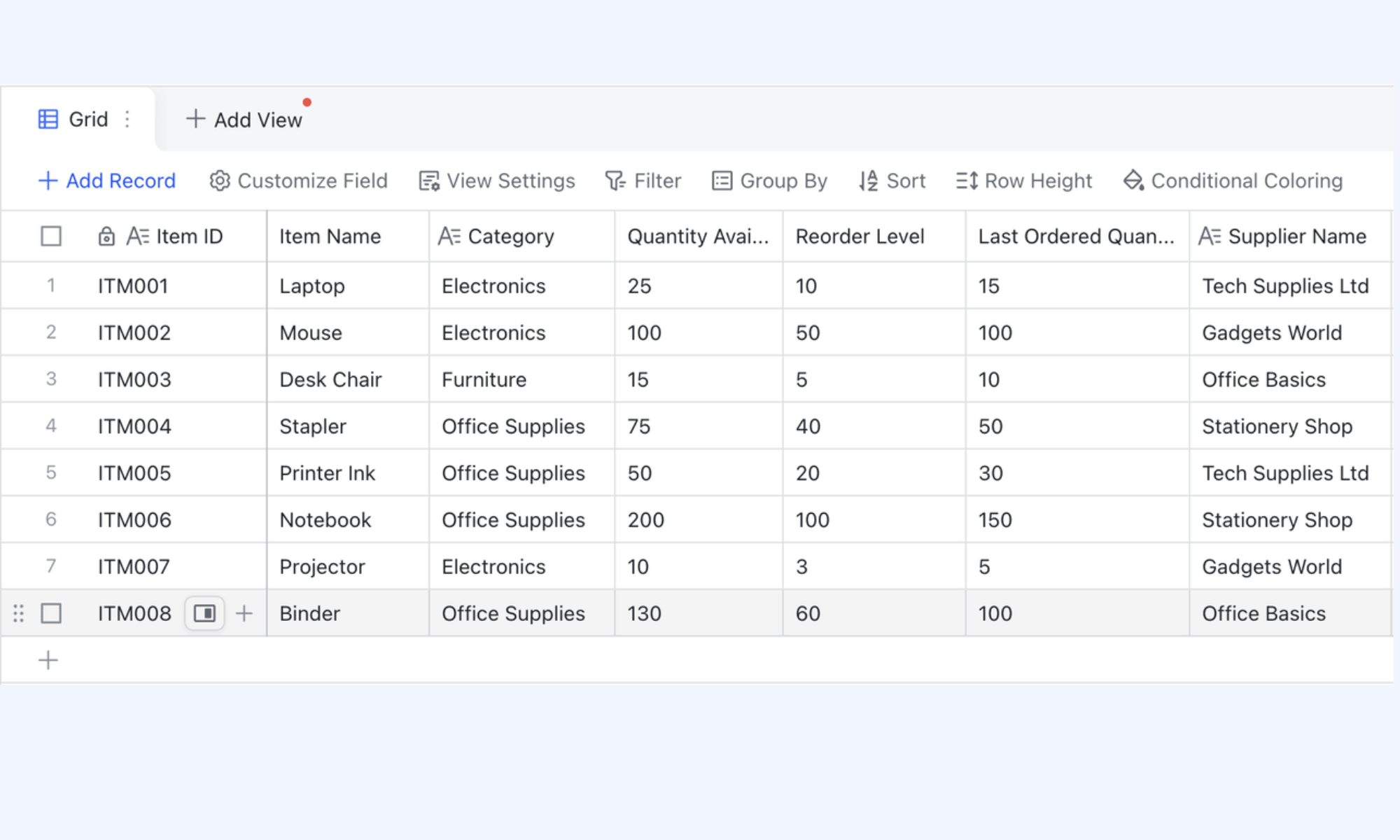This screenshot has width=1400, height=840.
Task: Open the Grid view three-dot options menu
Action: pos(127,120)
